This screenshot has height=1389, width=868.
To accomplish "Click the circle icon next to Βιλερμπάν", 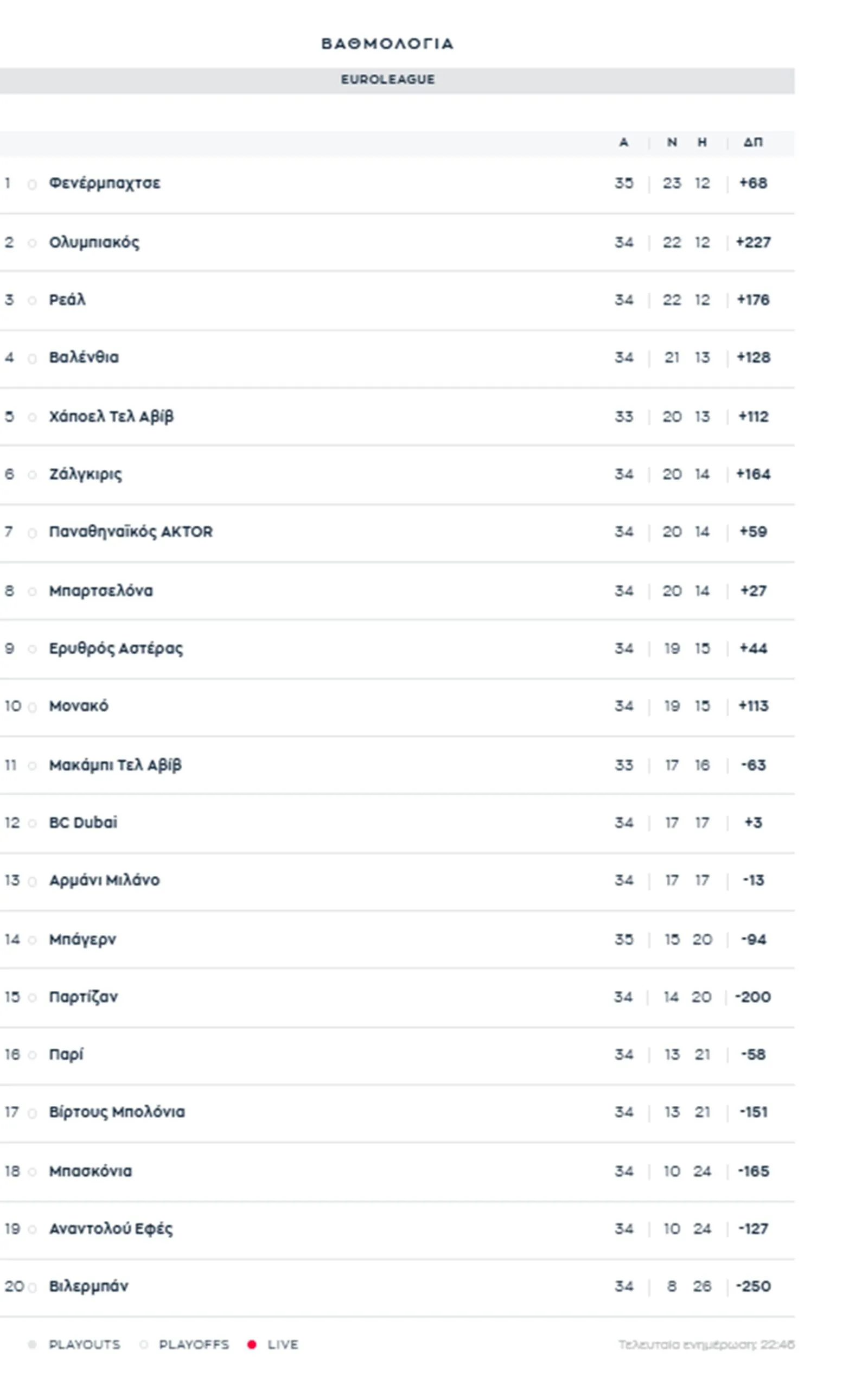I will click(32, 1288).
